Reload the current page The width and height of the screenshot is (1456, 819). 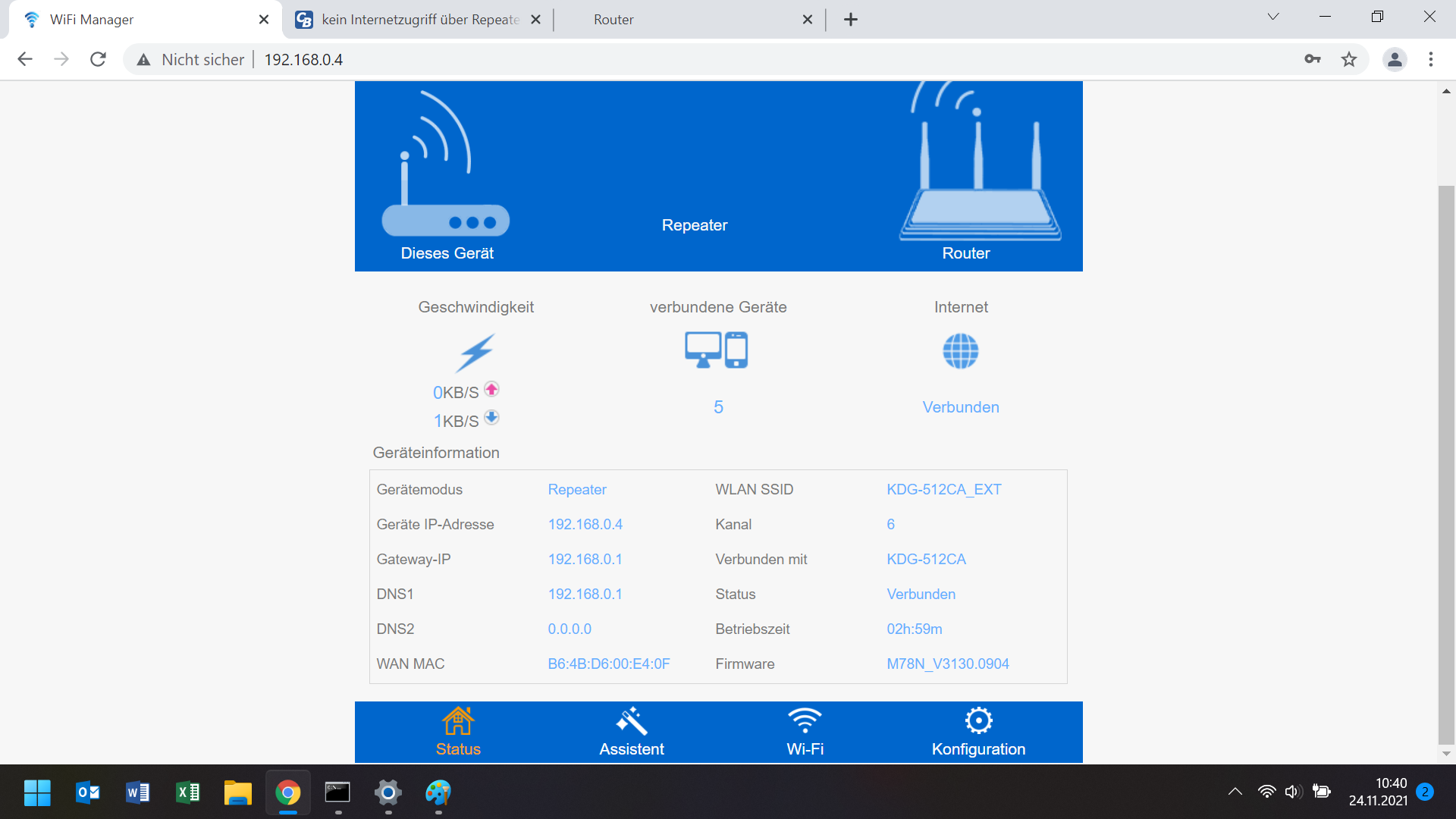(98, 59)
